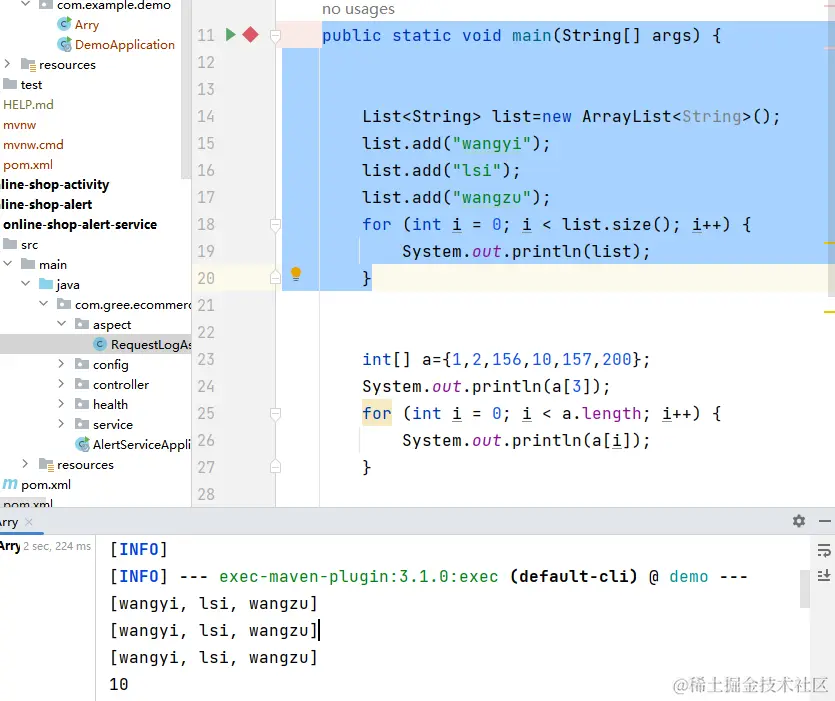Click exec-maven-plugin:3.1.0:exec console text
Image resolution: width=835 pixels, height=701 pixels.
tap(358, 576)
